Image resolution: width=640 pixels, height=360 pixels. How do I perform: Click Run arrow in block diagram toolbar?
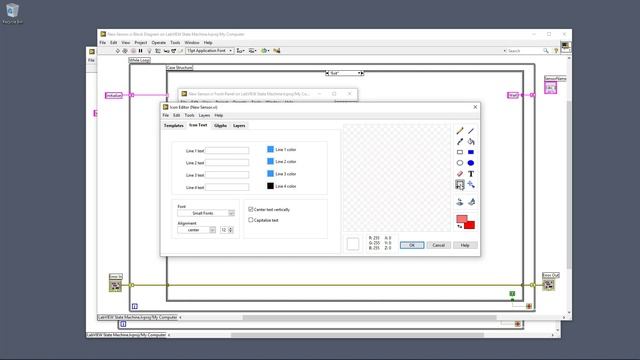tap(118, 51)
